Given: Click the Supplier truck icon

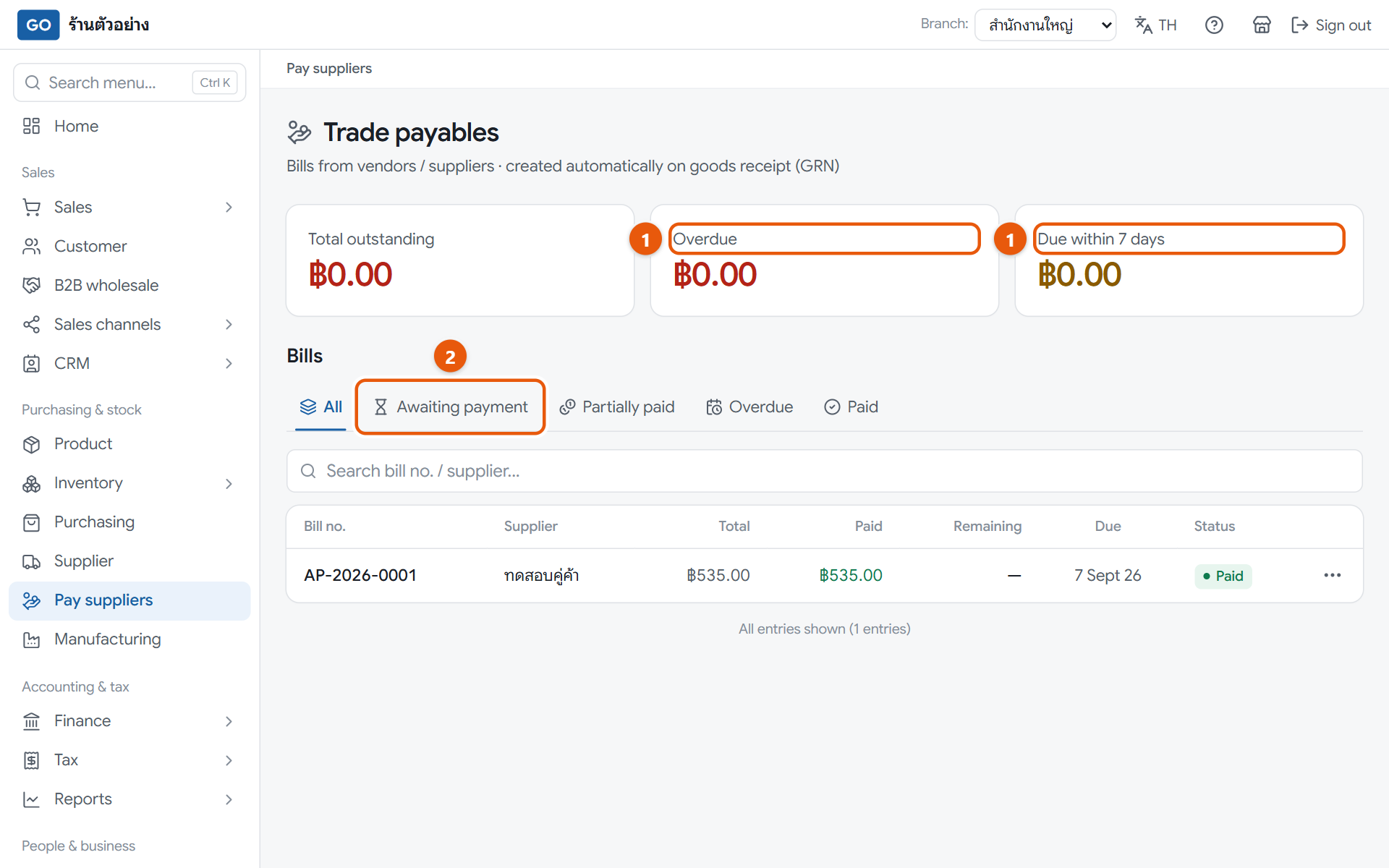Looking at the screenshot, I should point(31,561).
